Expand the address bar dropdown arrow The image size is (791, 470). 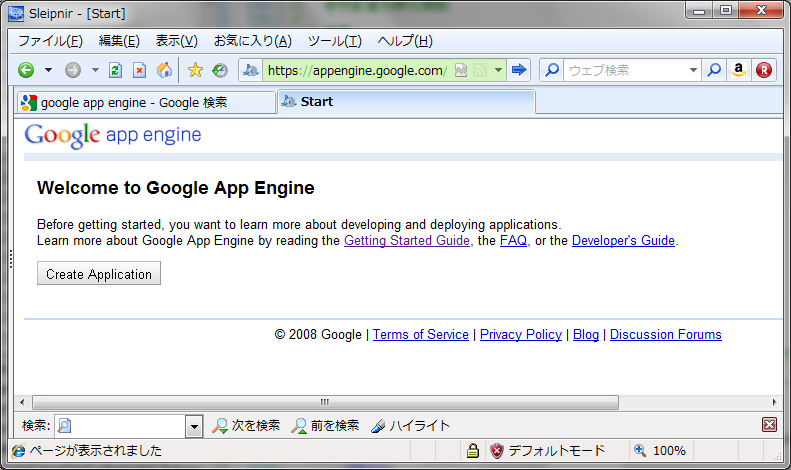pyautogui.click(x=498, y=70)
